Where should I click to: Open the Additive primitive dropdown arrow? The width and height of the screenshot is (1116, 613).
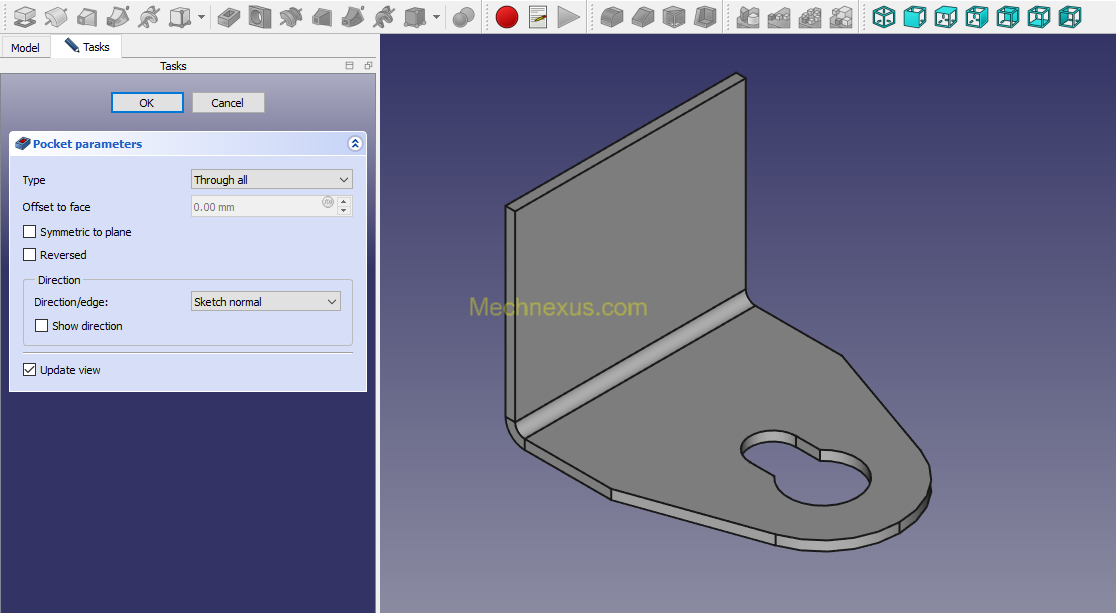pyautogui.click(x=201, y=16)
